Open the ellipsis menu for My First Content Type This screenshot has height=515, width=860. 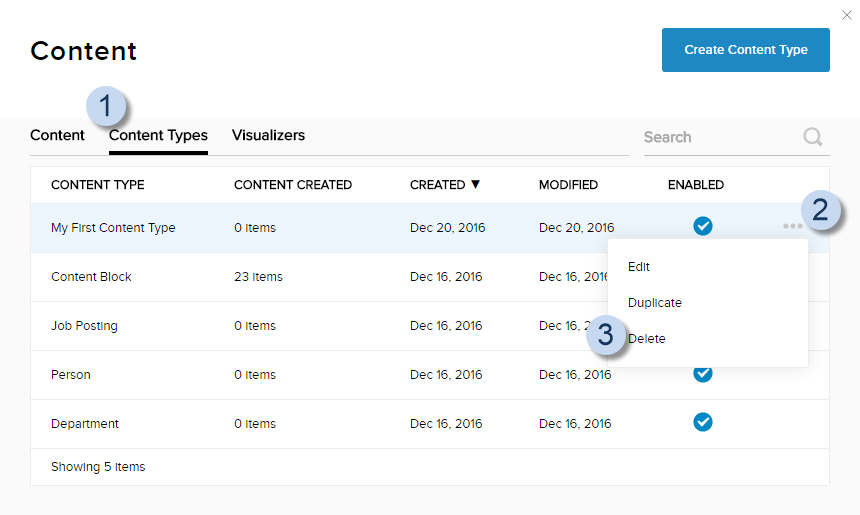pos(792,227)
